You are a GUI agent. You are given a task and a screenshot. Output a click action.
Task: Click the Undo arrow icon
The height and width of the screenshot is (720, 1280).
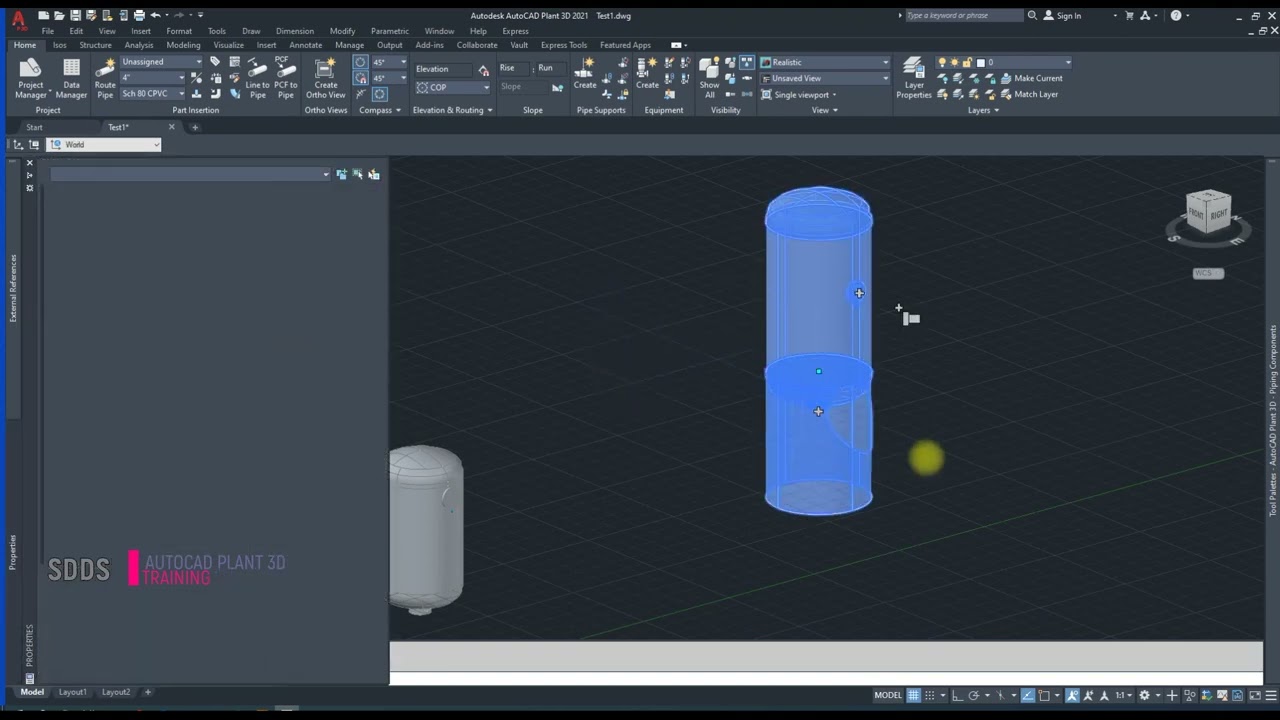[155, 15]
